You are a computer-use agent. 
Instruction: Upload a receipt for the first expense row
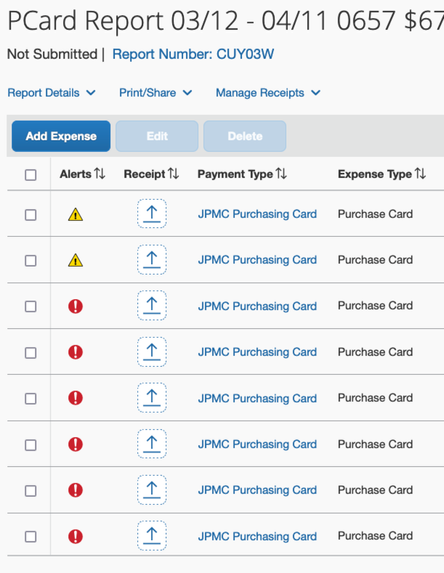[x=152, y=214]
